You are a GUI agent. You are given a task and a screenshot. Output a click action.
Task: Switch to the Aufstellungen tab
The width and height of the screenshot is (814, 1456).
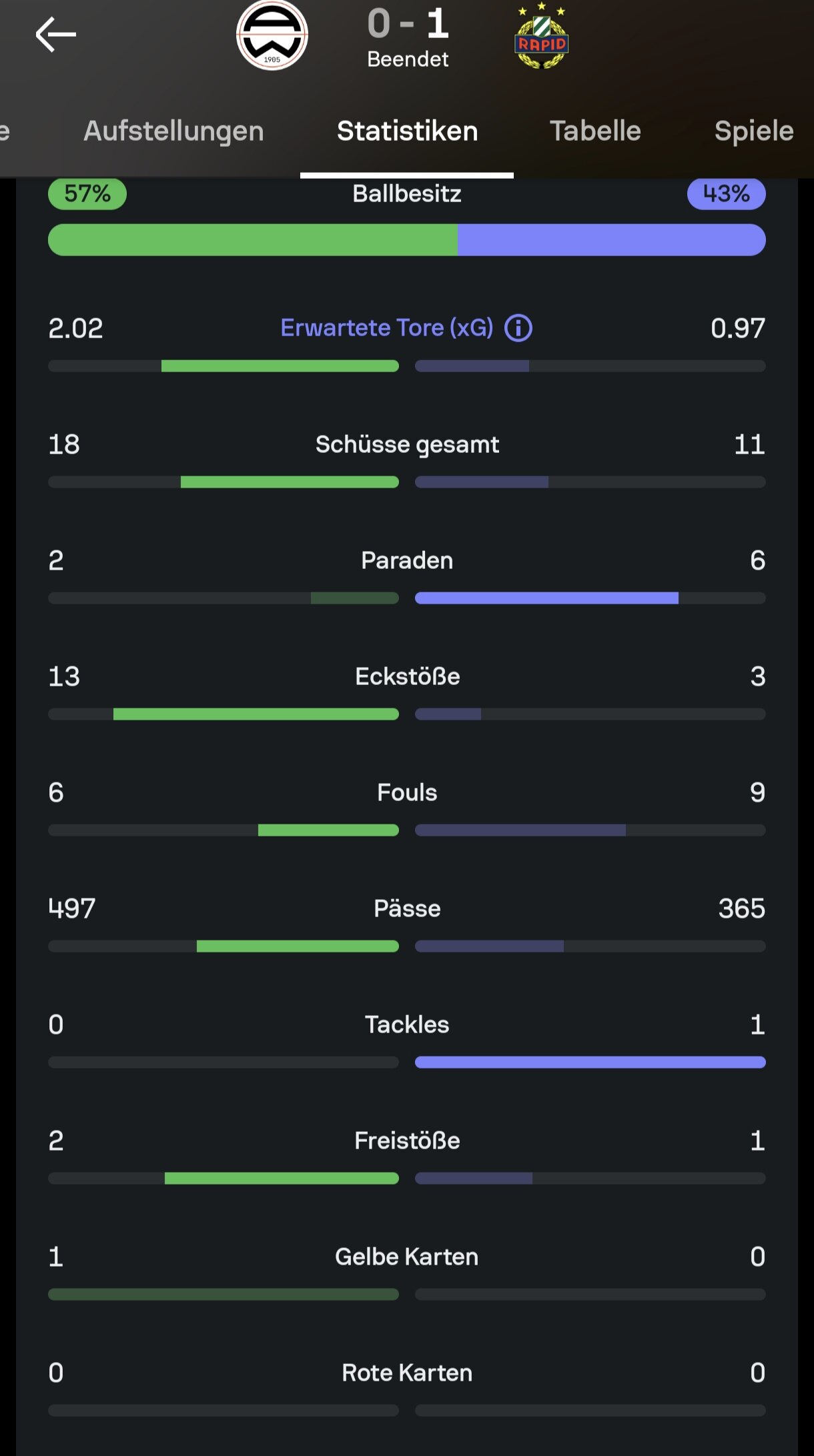pos(173,131)
